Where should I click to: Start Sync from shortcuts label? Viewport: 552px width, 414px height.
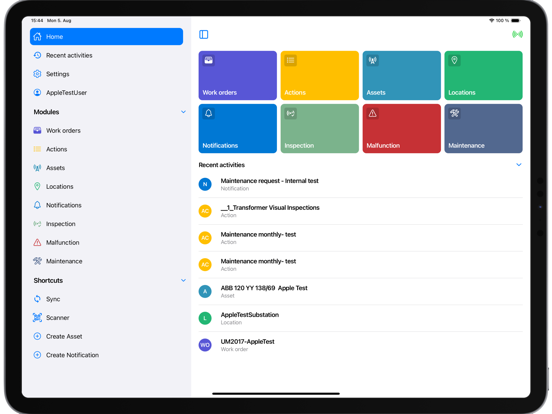53,299
